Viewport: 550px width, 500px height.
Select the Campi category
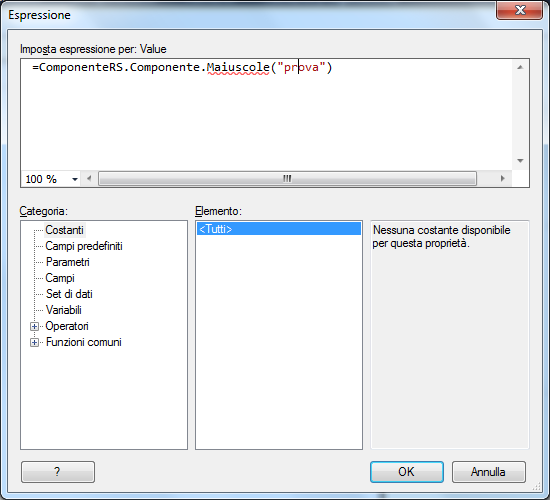coord(60,278)
